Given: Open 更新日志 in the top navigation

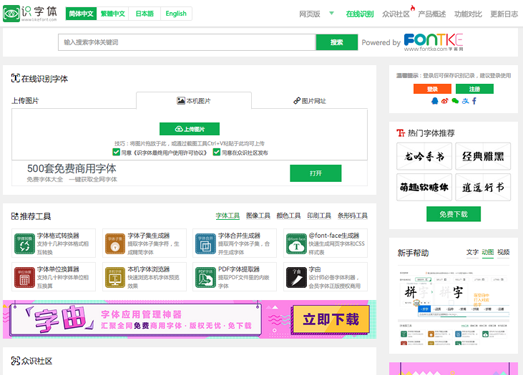Looking at the screenshot, I should (x=504, y=14).
